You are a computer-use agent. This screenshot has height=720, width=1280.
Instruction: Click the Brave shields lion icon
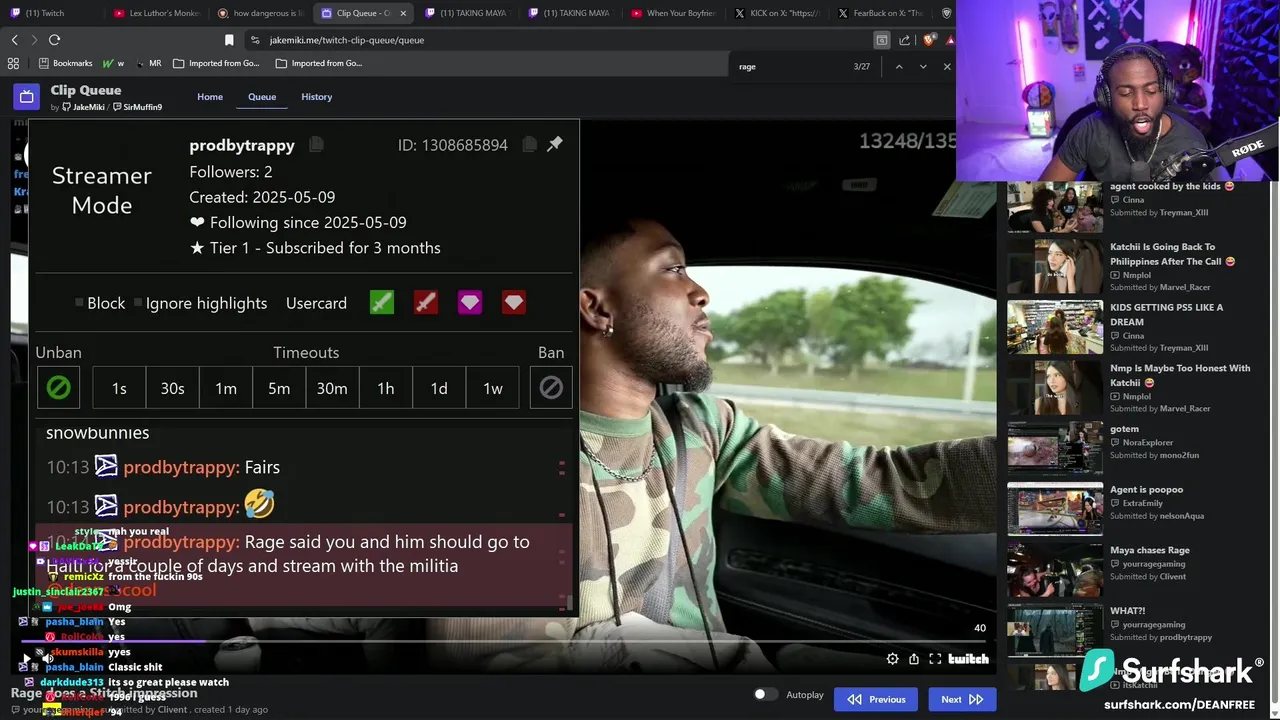pyautogui.click(x=928, y=40)
